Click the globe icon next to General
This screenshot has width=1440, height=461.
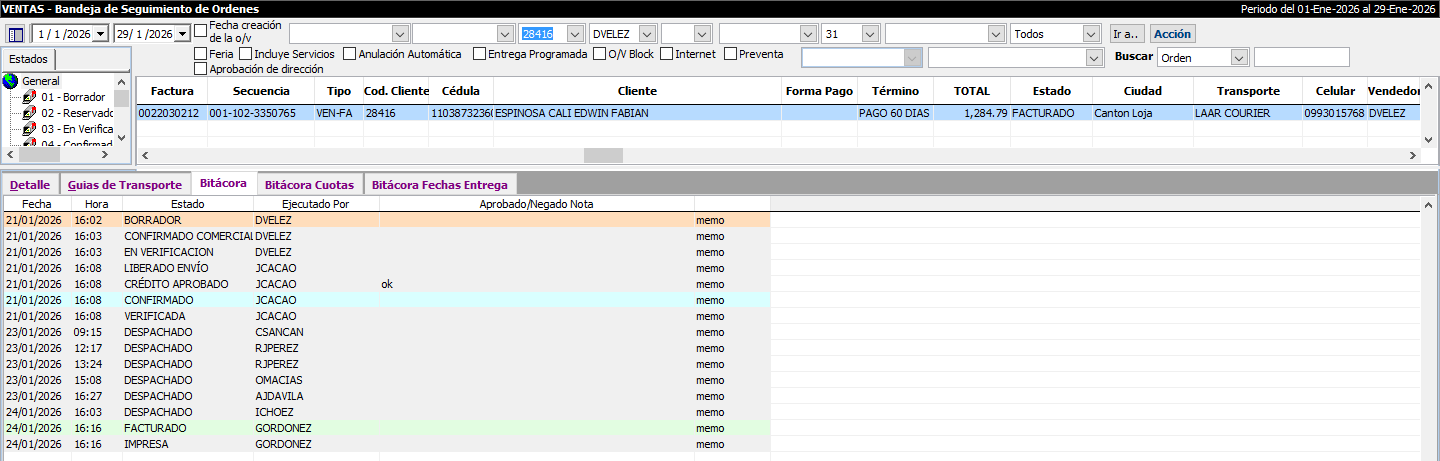coord(12,81)
